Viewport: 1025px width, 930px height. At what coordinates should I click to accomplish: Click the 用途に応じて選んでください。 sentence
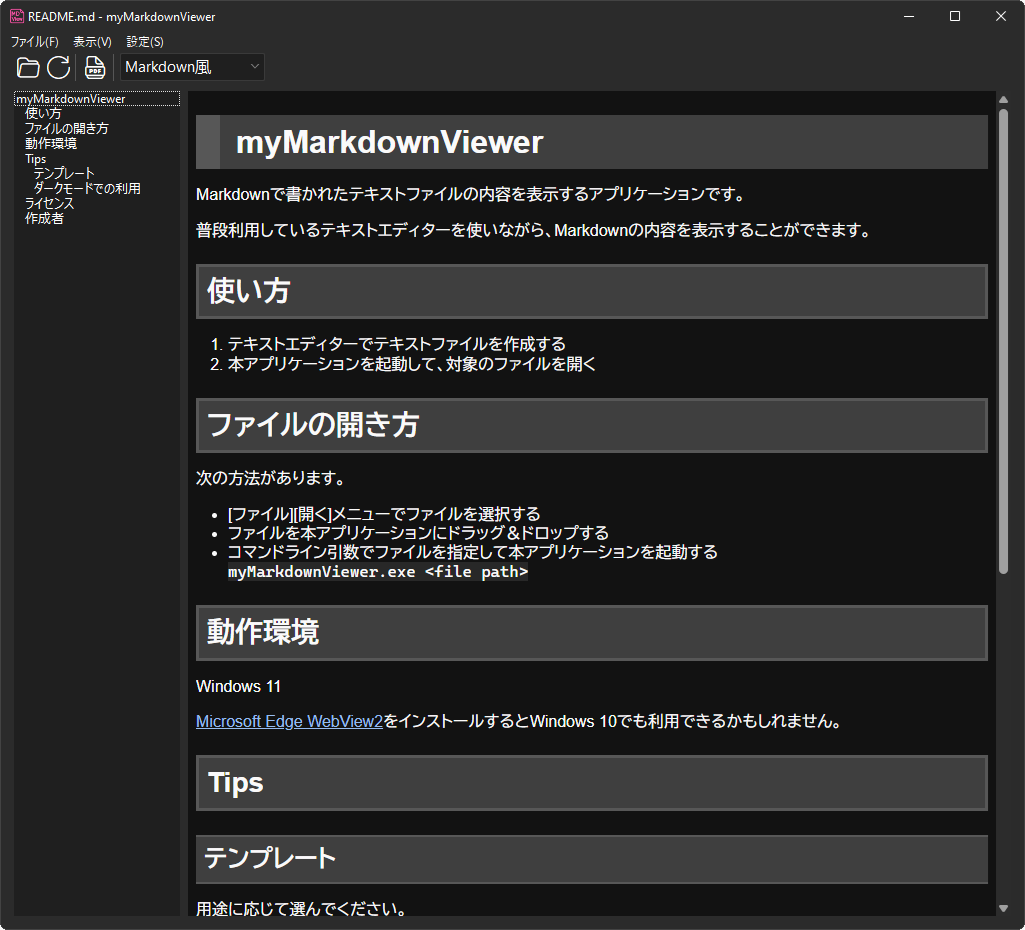[302, 908]
